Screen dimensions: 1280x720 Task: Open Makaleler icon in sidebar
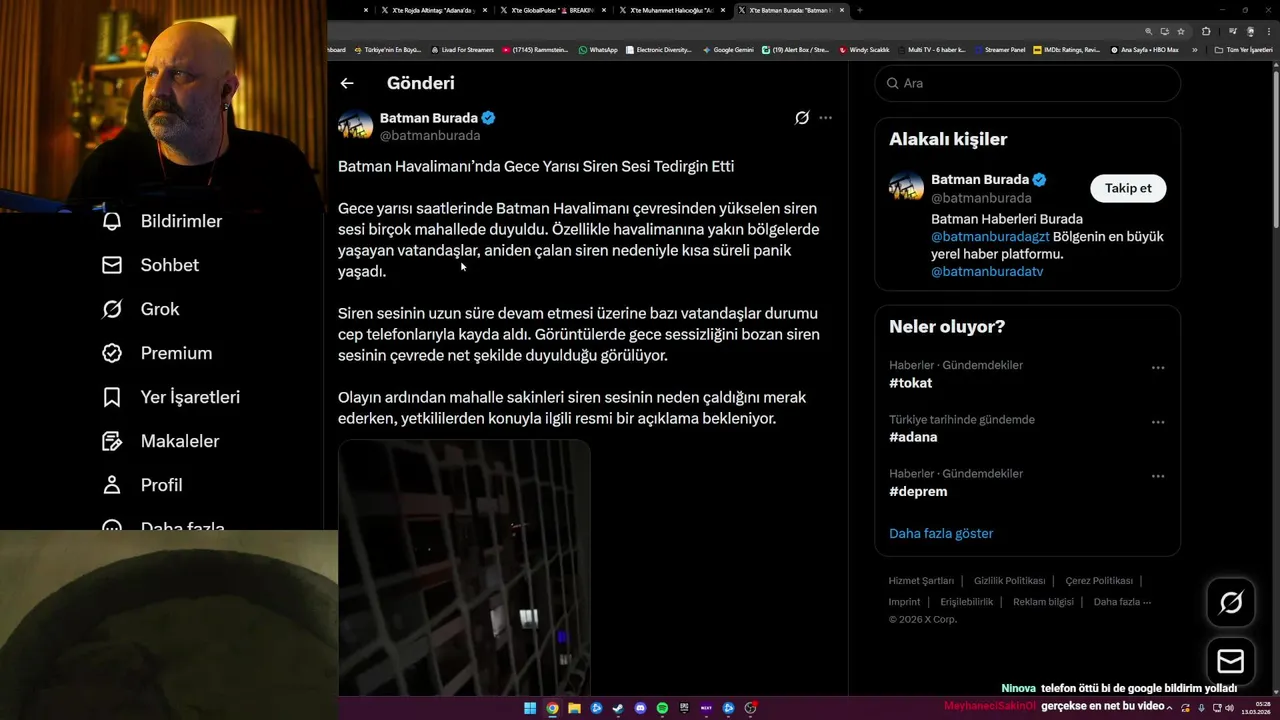coord(112,441)
